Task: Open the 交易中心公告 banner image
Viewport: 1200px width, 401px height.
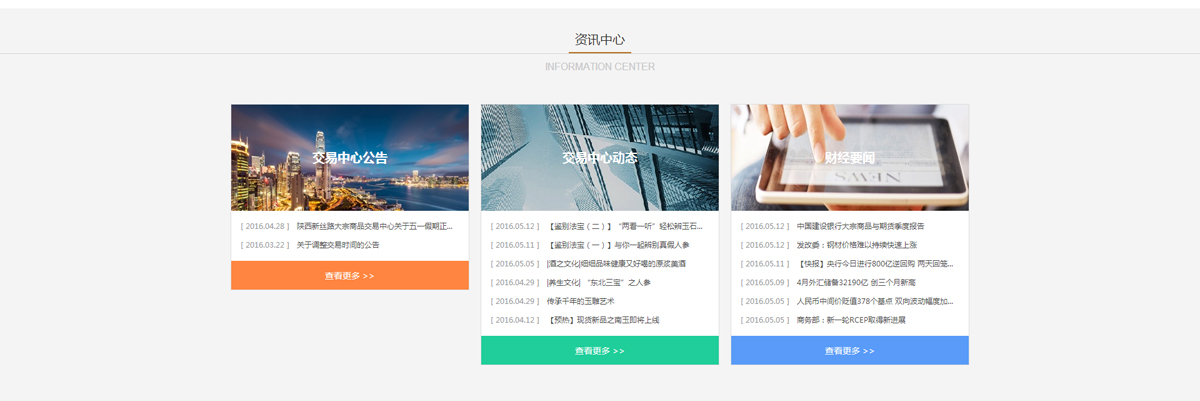Action: [350, 157]
